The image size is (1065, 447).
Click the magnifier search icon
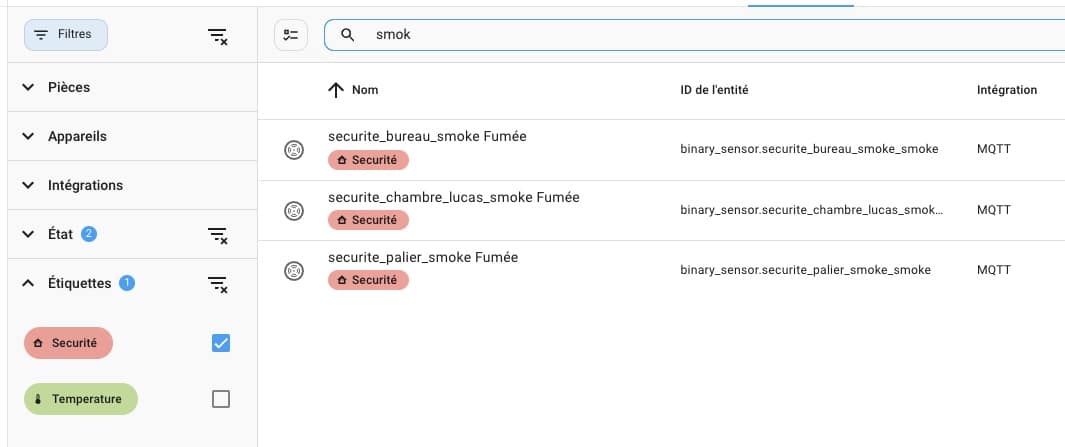click(x=348, y=35)
